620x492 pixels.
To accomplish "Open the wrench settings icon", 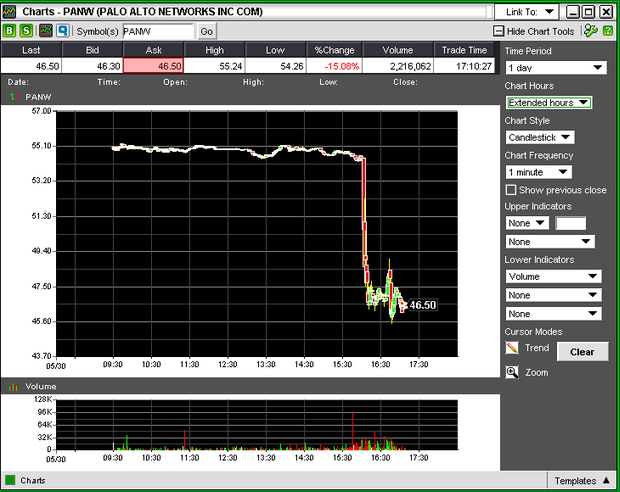I will point(591,31).
